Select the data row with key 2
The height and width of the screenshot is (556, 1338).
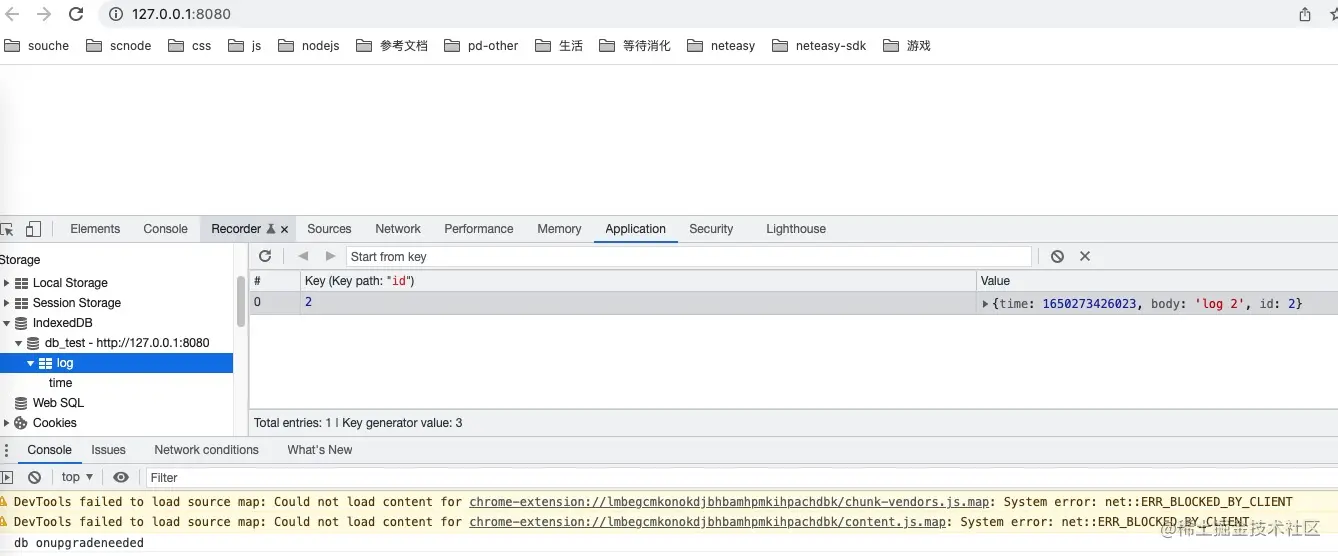(x=793, y=303)
